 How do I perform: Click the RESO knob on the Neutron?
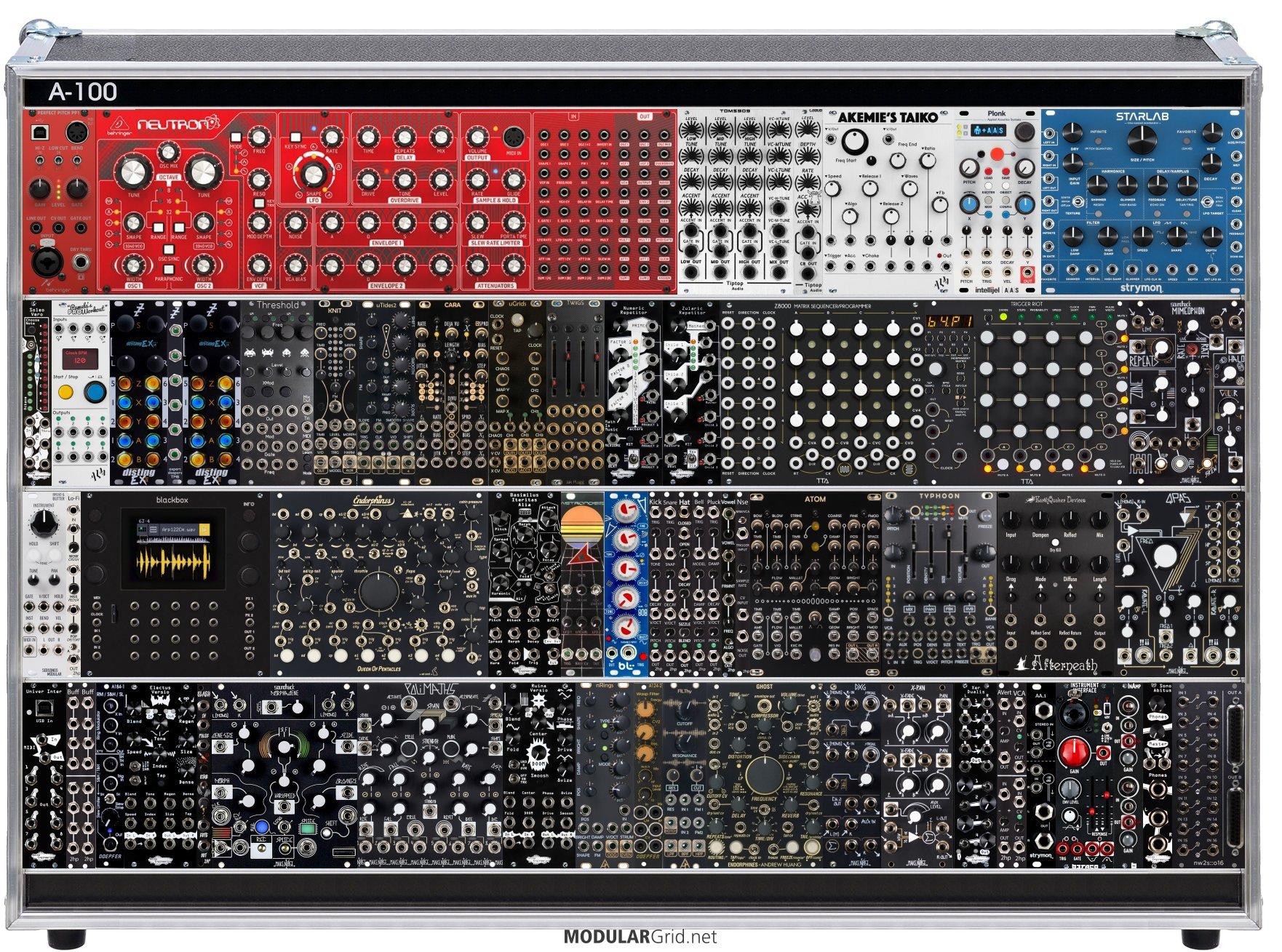(x=259, y=179)
